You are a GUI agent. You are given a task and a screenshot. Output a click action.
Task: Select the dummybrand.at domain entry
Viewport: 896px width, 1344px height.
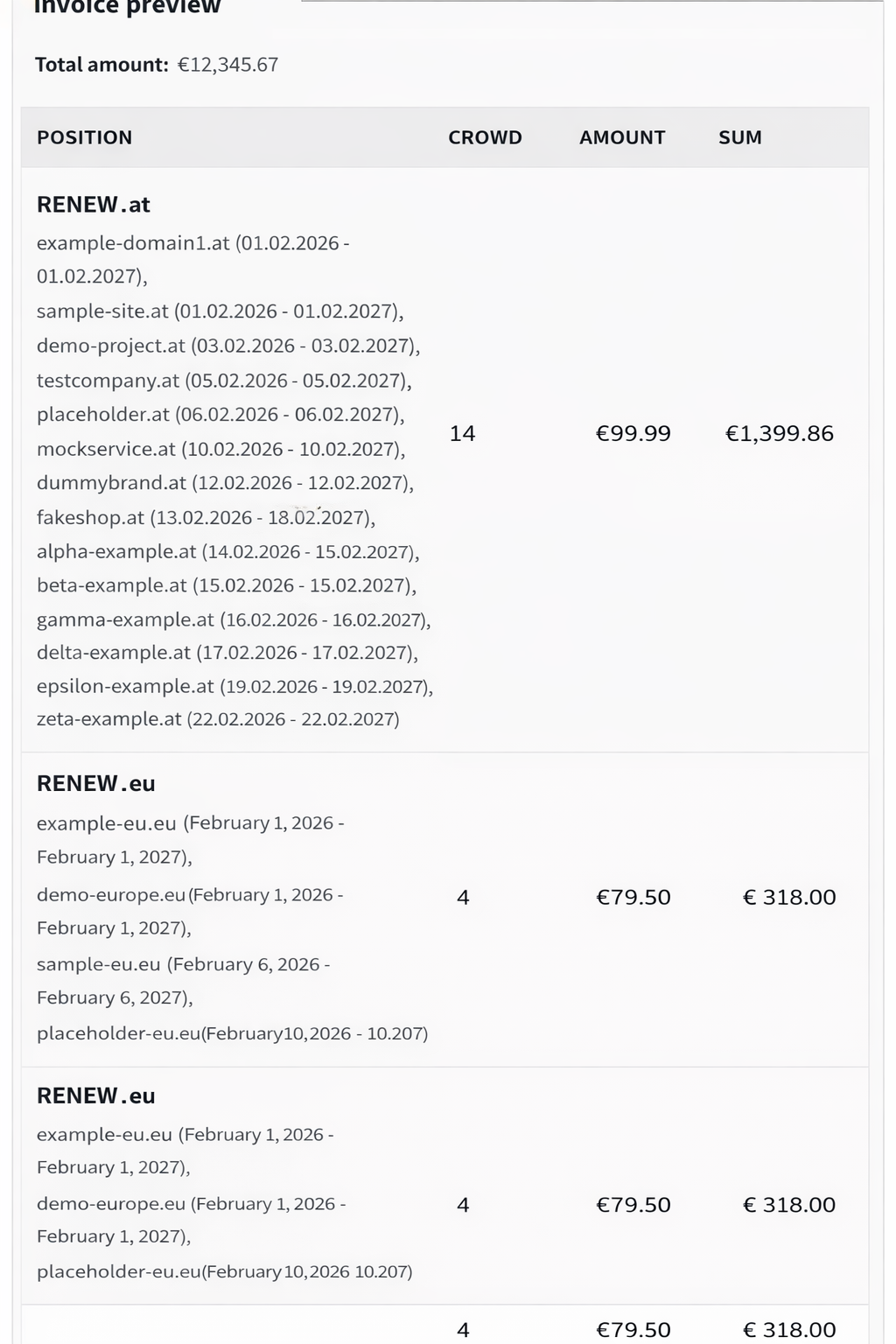click(x=225, y=483)
